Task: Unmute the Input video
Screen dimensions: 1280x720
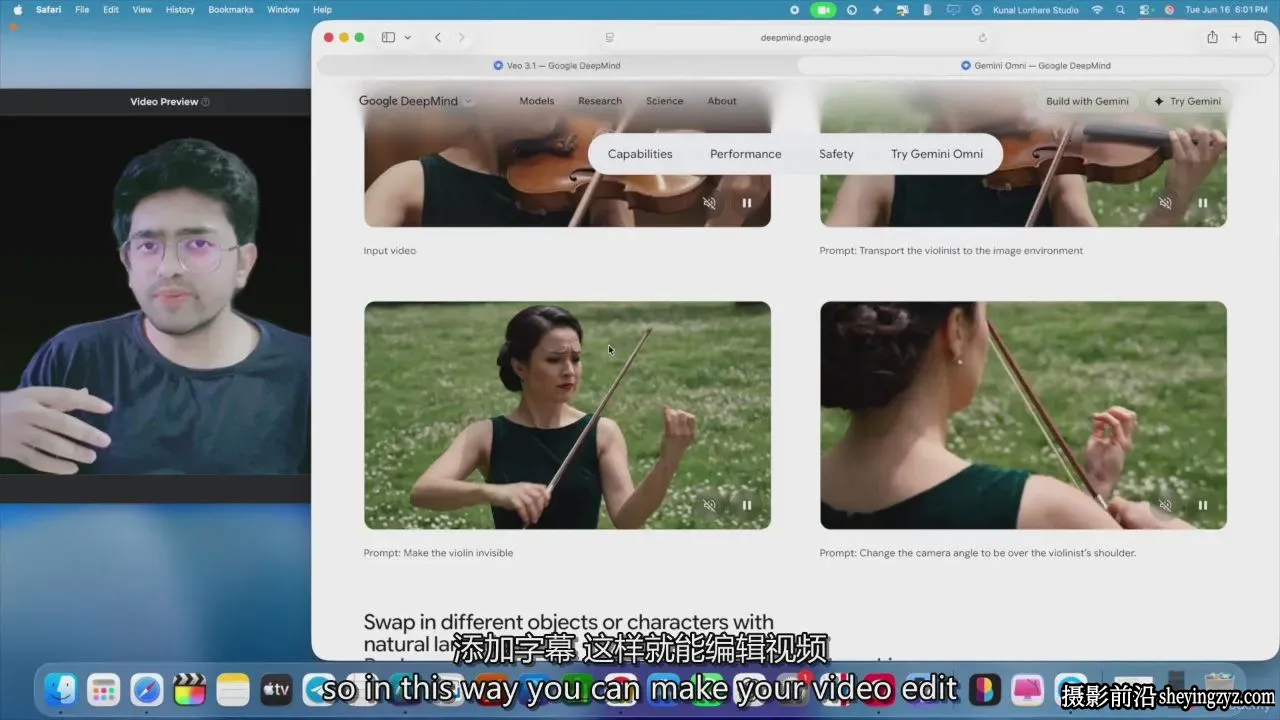Action: [x=709, y=203]
